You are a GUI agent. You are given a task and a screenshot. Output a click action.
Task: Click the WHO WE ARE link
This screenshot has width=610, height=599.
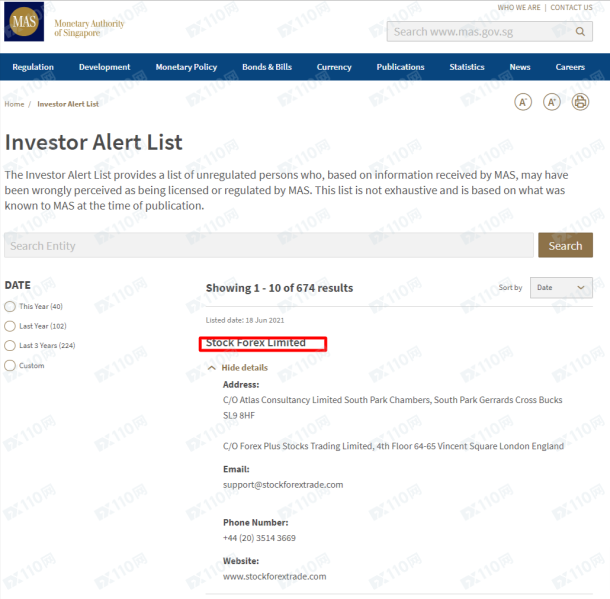click(519, 7)
